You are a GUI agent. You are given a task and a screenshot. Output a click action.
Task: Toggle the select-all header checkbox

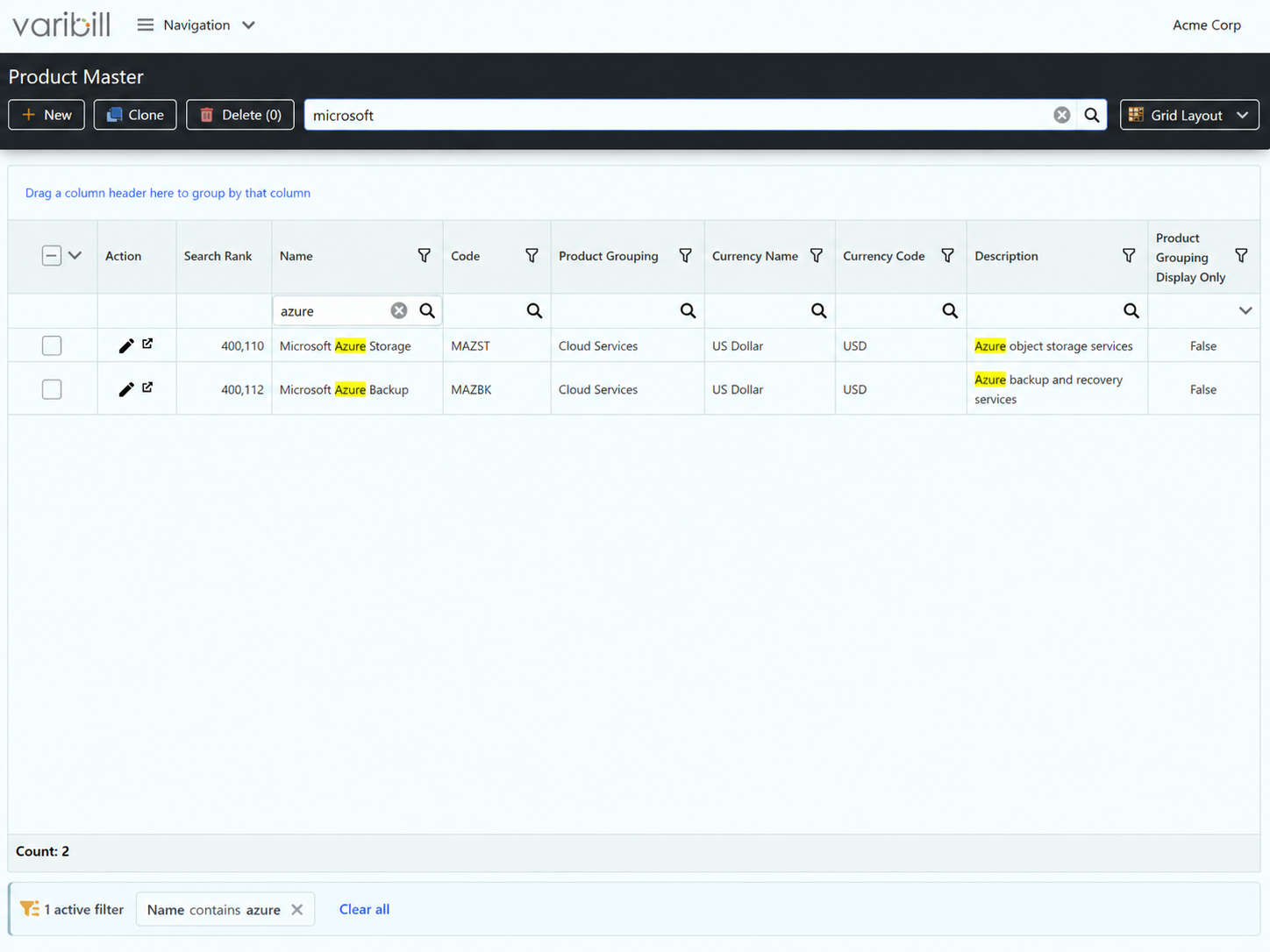(52, 256)
